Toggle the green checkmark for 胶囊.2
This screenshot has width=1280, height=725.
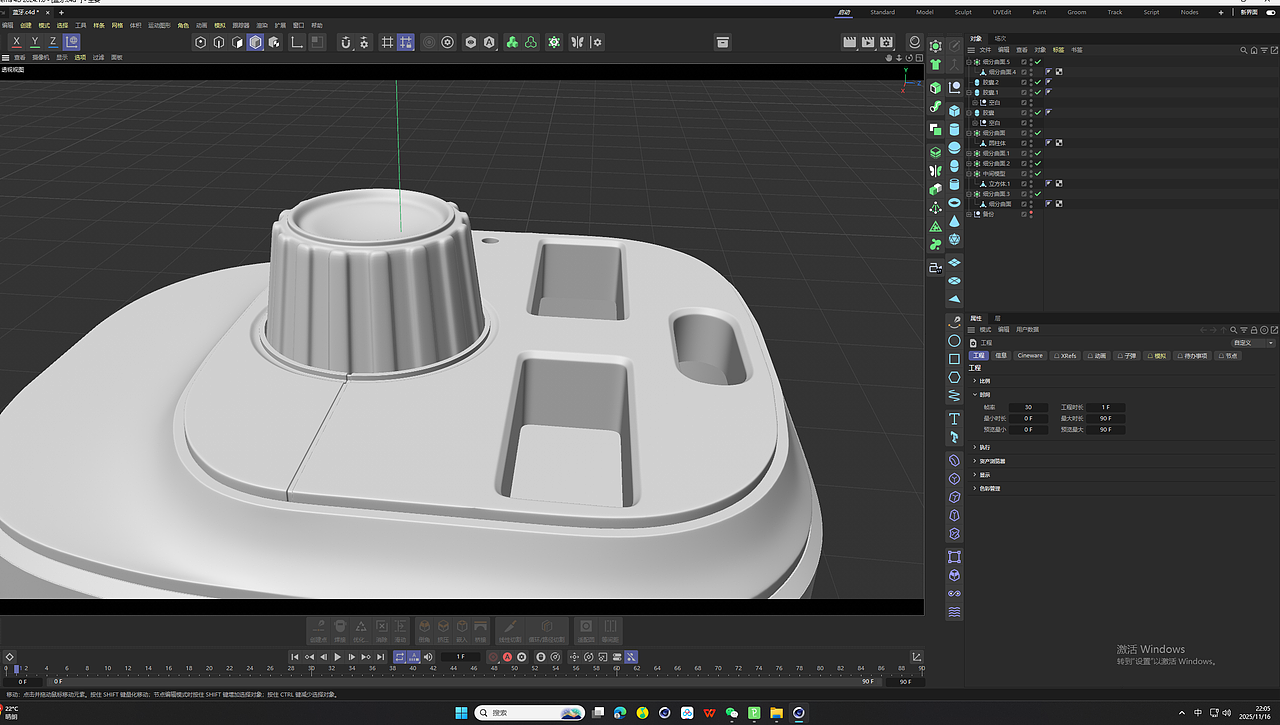coord(1037,82)
